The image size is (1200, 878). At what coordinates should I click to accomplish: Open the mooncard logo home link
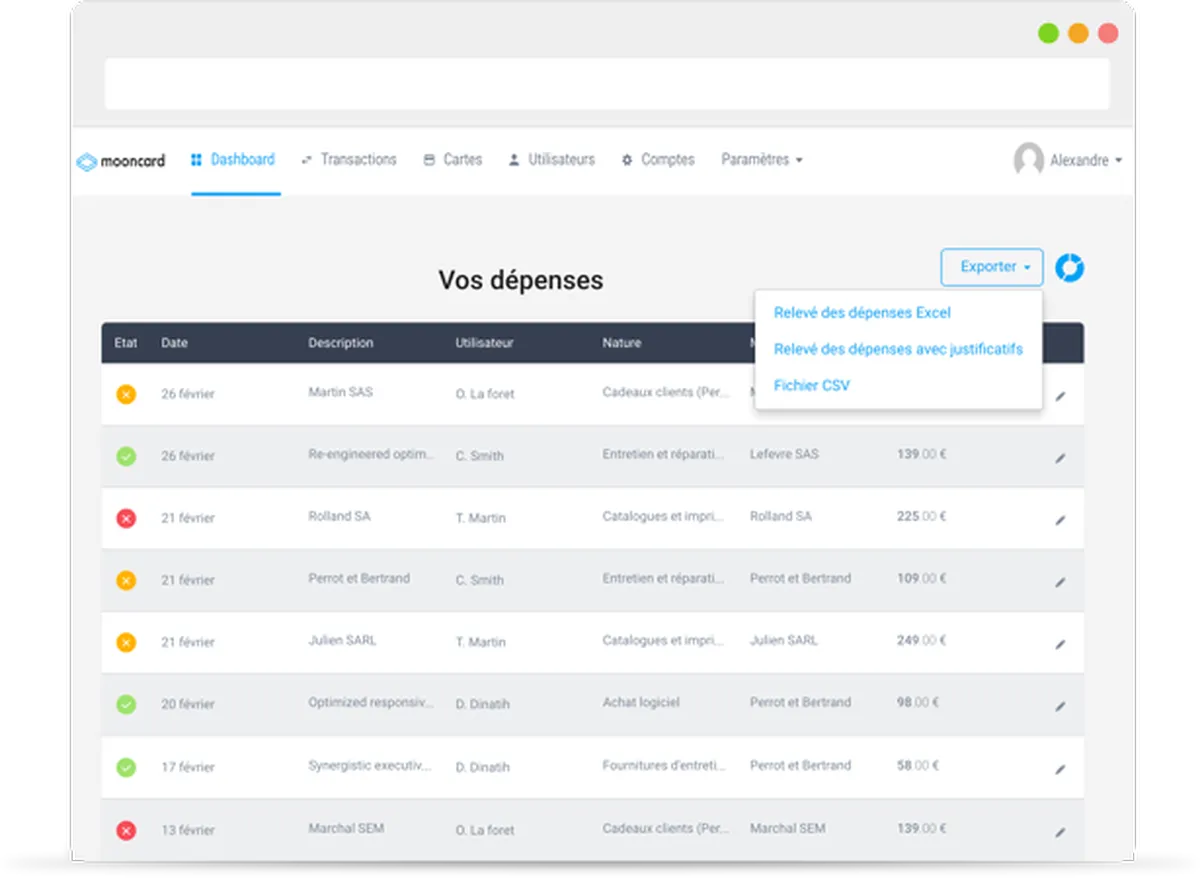[121, 161]
